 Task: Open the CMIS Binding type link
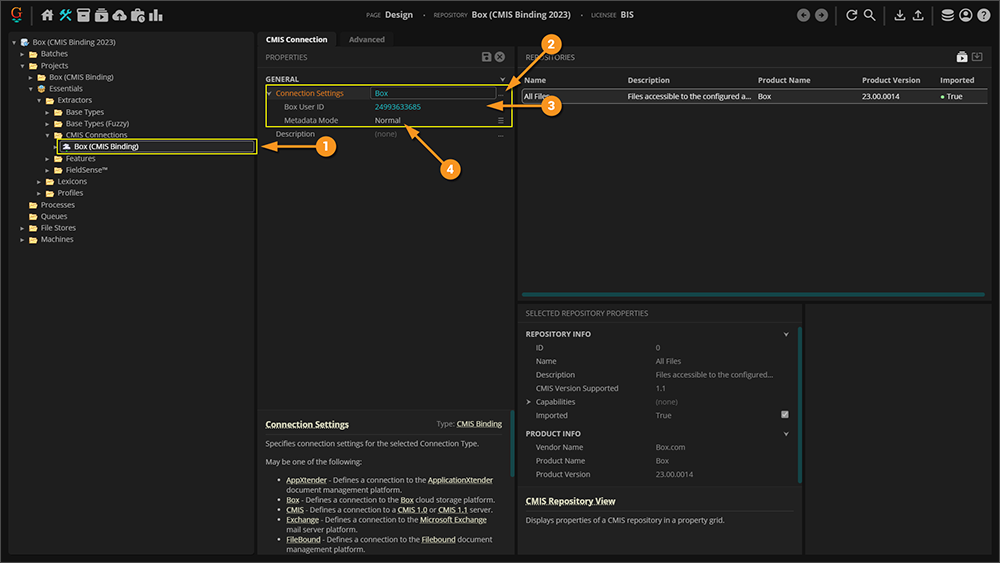click(479, 424)
